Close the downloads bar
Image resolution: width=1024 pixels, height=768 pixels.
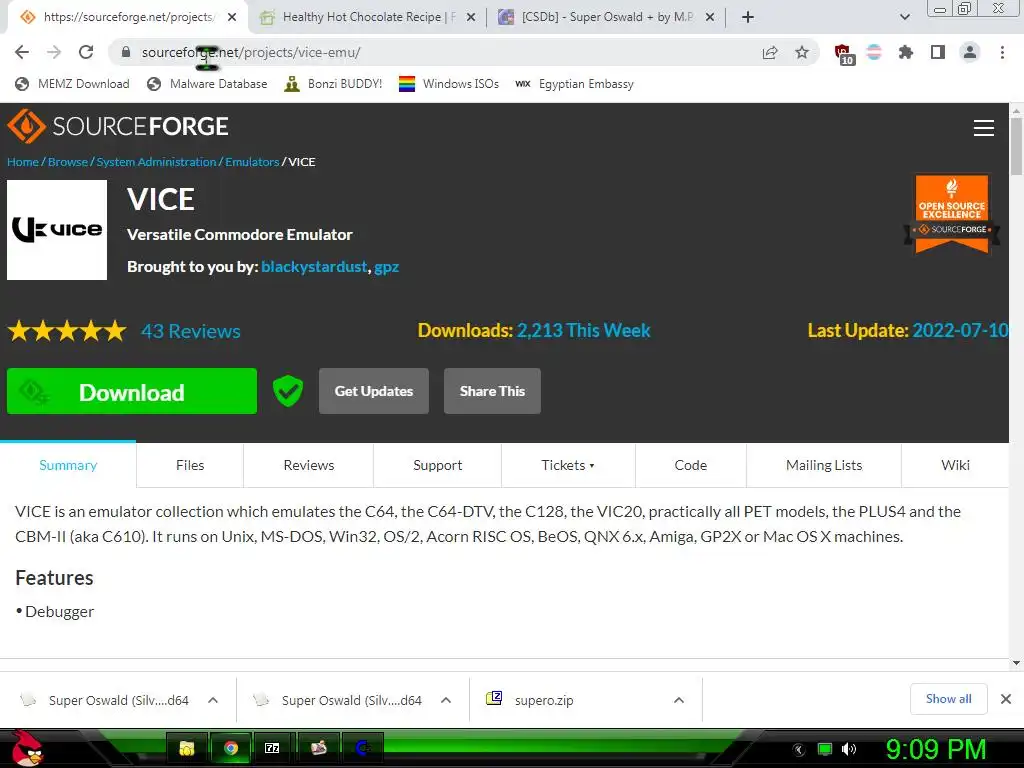1006,699
